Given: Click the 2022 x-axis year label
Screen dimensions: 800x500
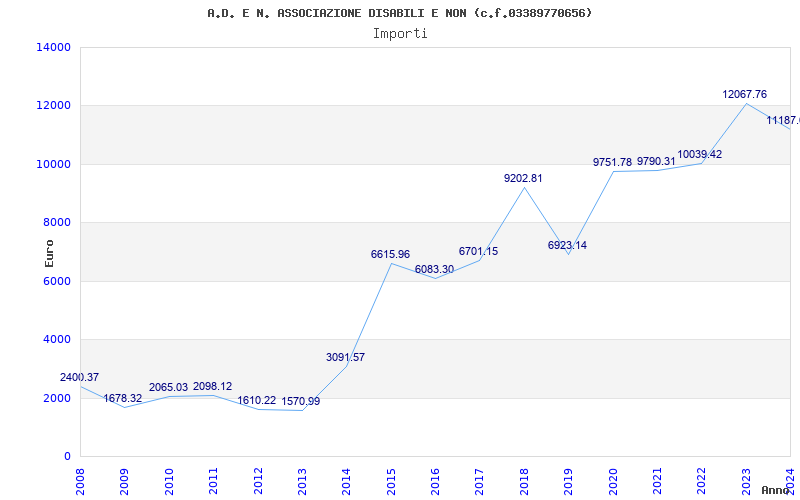Looking at the screenshot, I should pyautogui.click(x=702, y=481).
